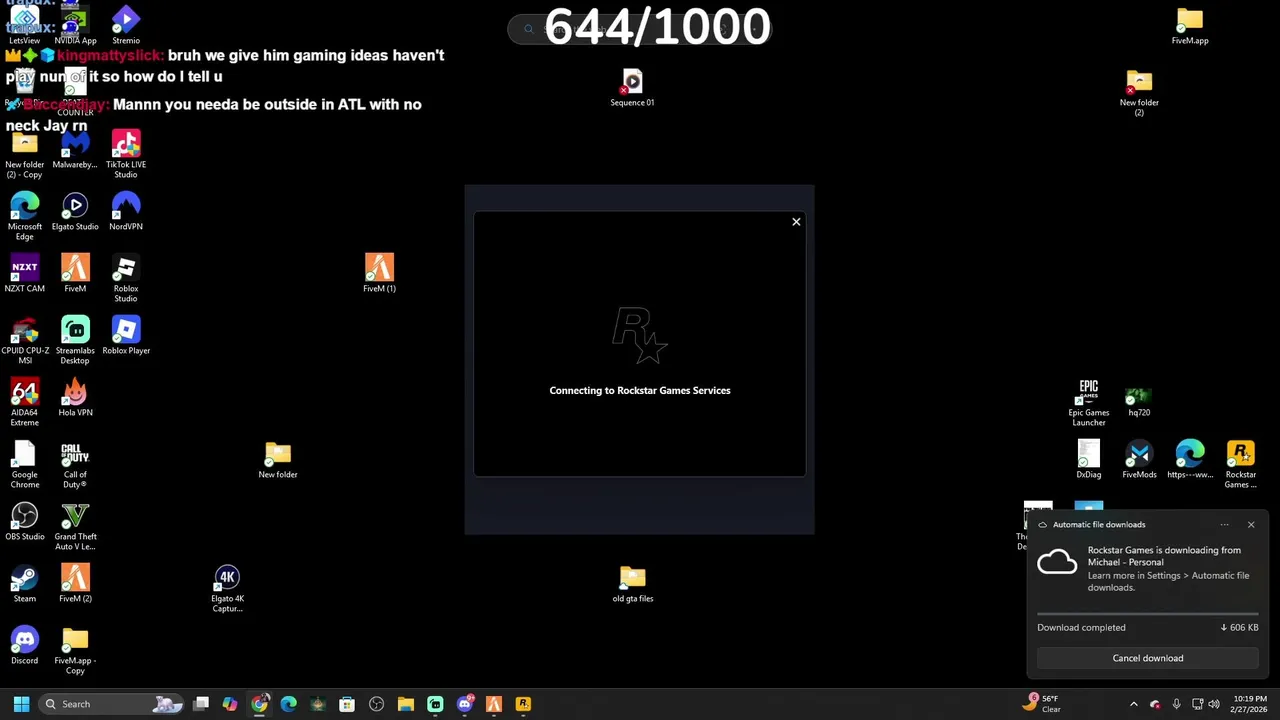1280x720 pixels.
Task: Open the FiveM.app folder at top right
Action: (1190, 26)
